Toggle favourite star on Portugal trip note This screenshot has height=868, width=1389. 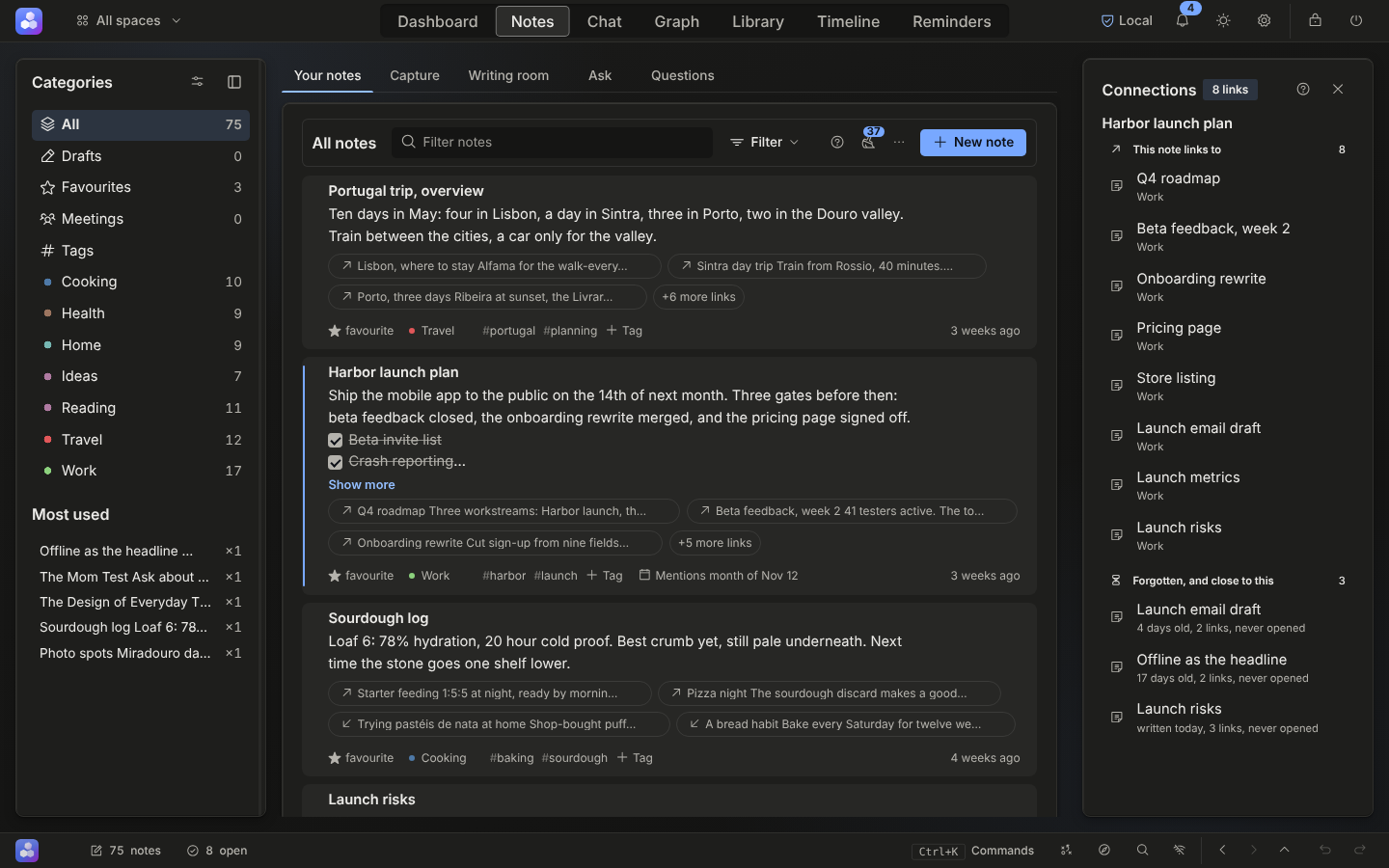[335, 331]
